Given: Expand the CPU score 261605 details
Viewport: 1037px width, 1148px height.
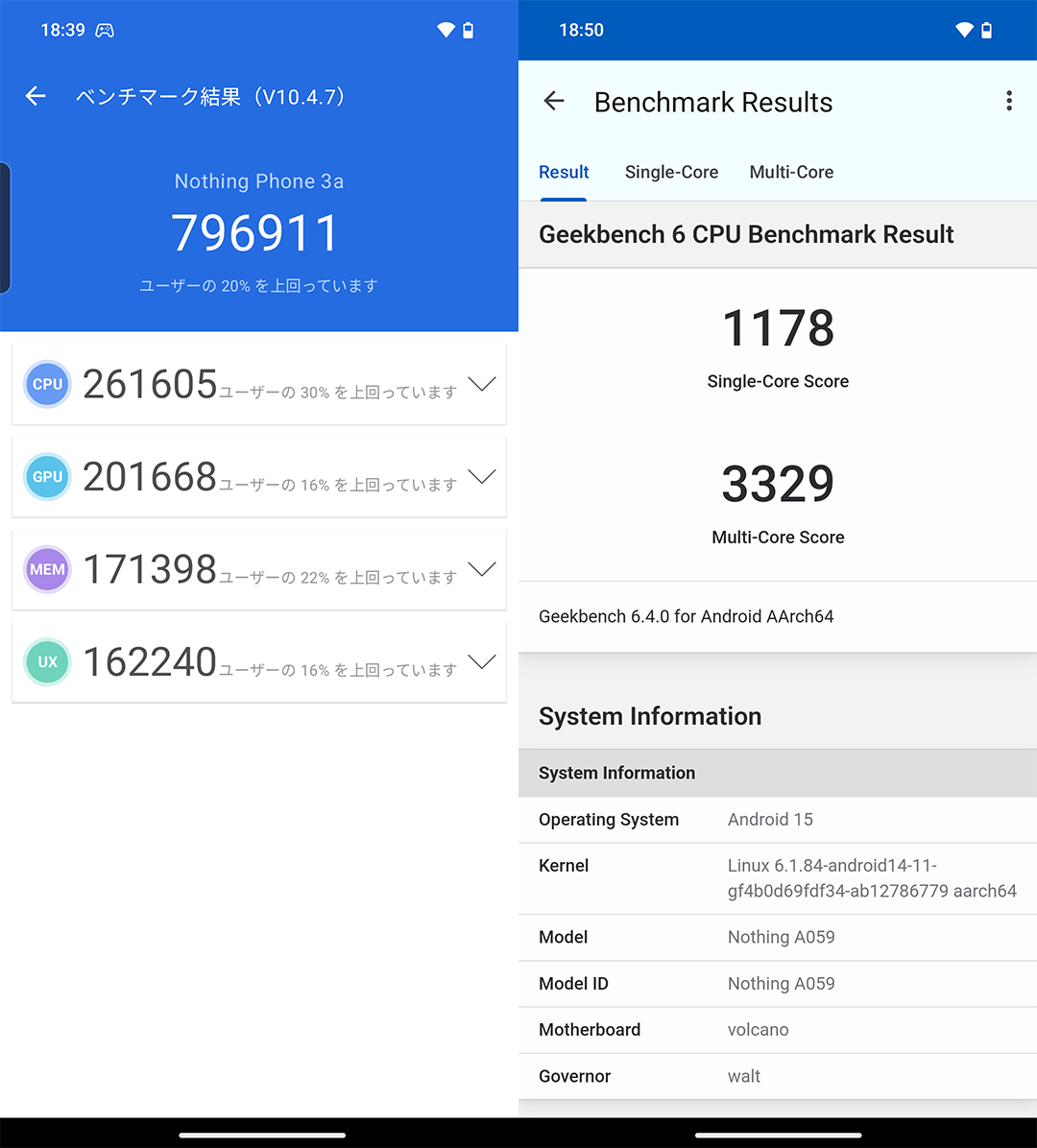Looking at the screenshot, I should pos(482,384).
